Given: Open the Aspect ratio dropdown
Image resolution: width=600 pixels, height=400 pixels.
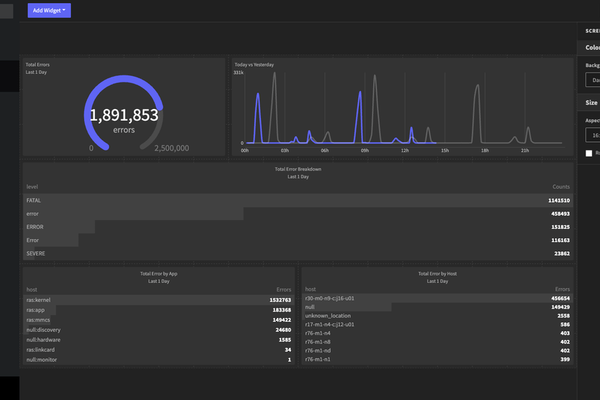Looking at the screenshot, I should pyautogui.click(x=593, y=135).
